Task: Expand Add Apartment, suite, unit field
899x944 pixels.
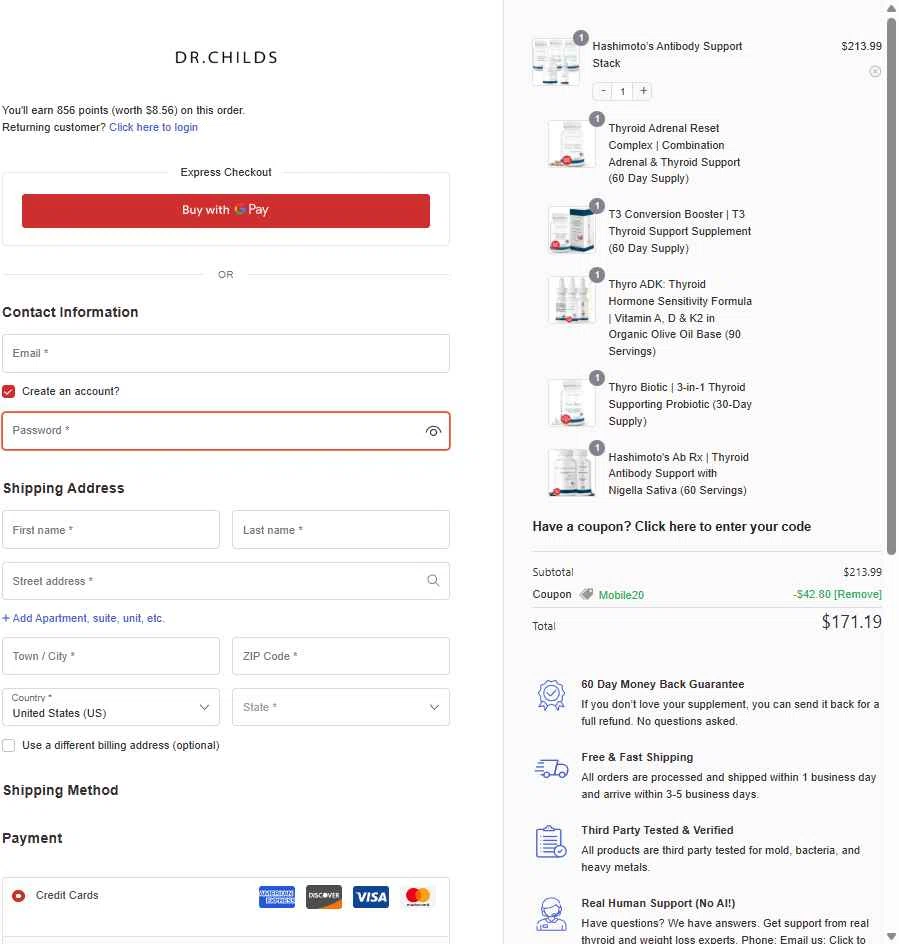Action: click(83, 618)
